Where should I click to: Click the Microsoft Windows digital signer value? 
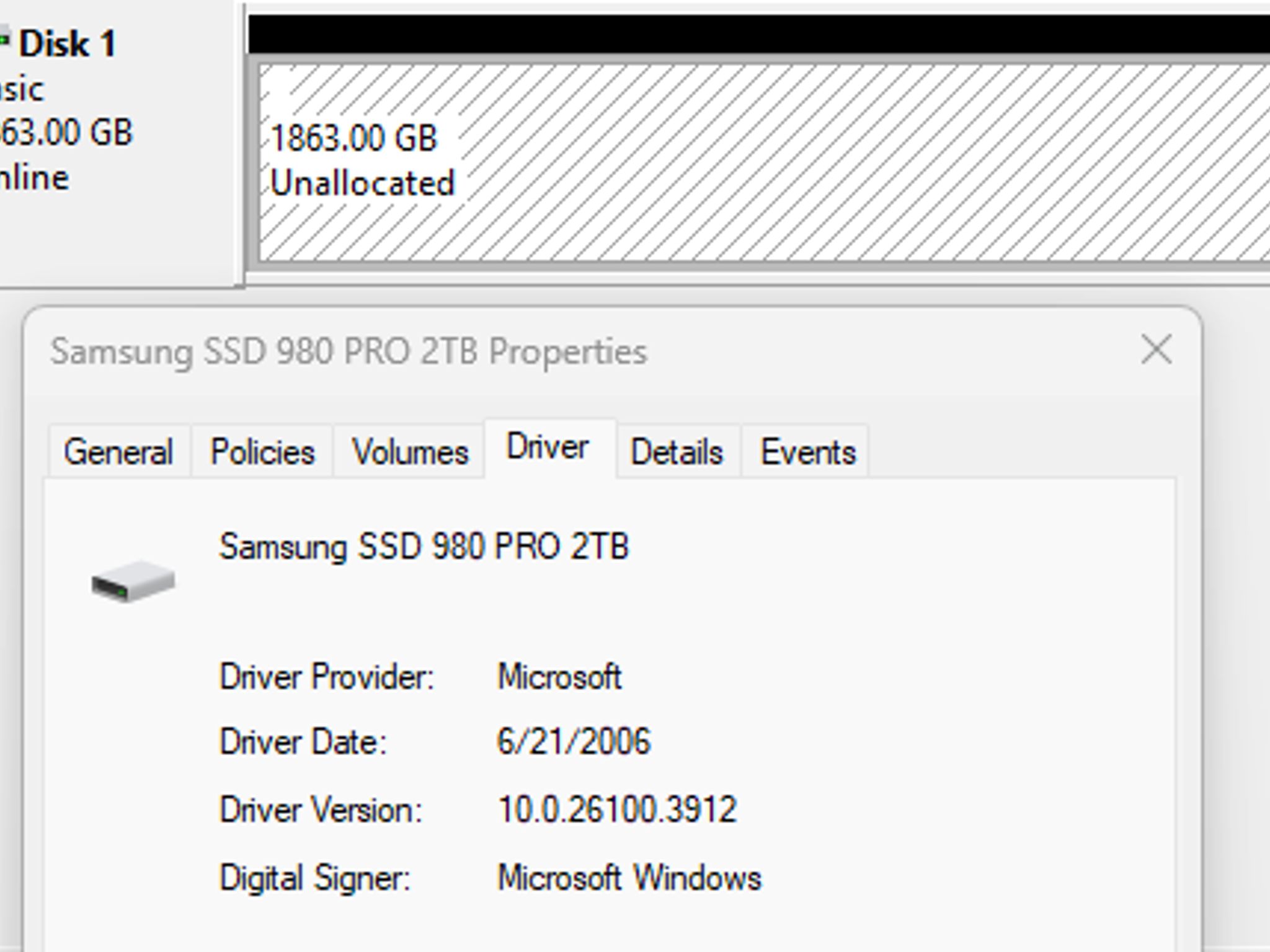(x=629, y=878)
